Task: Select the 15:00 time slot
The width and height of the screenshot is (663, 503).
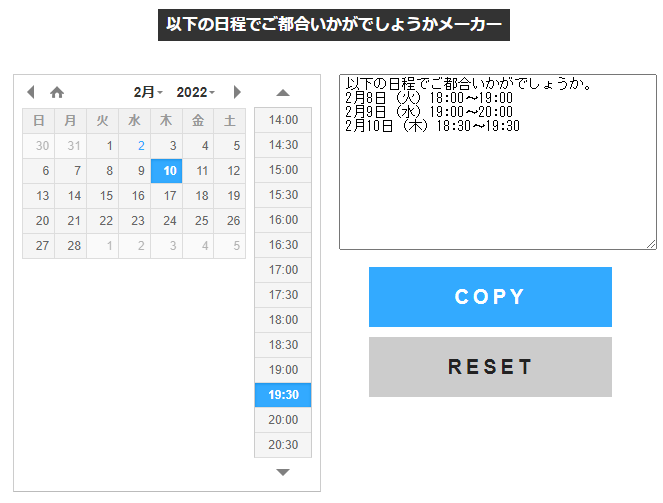Action: (283, 170)
